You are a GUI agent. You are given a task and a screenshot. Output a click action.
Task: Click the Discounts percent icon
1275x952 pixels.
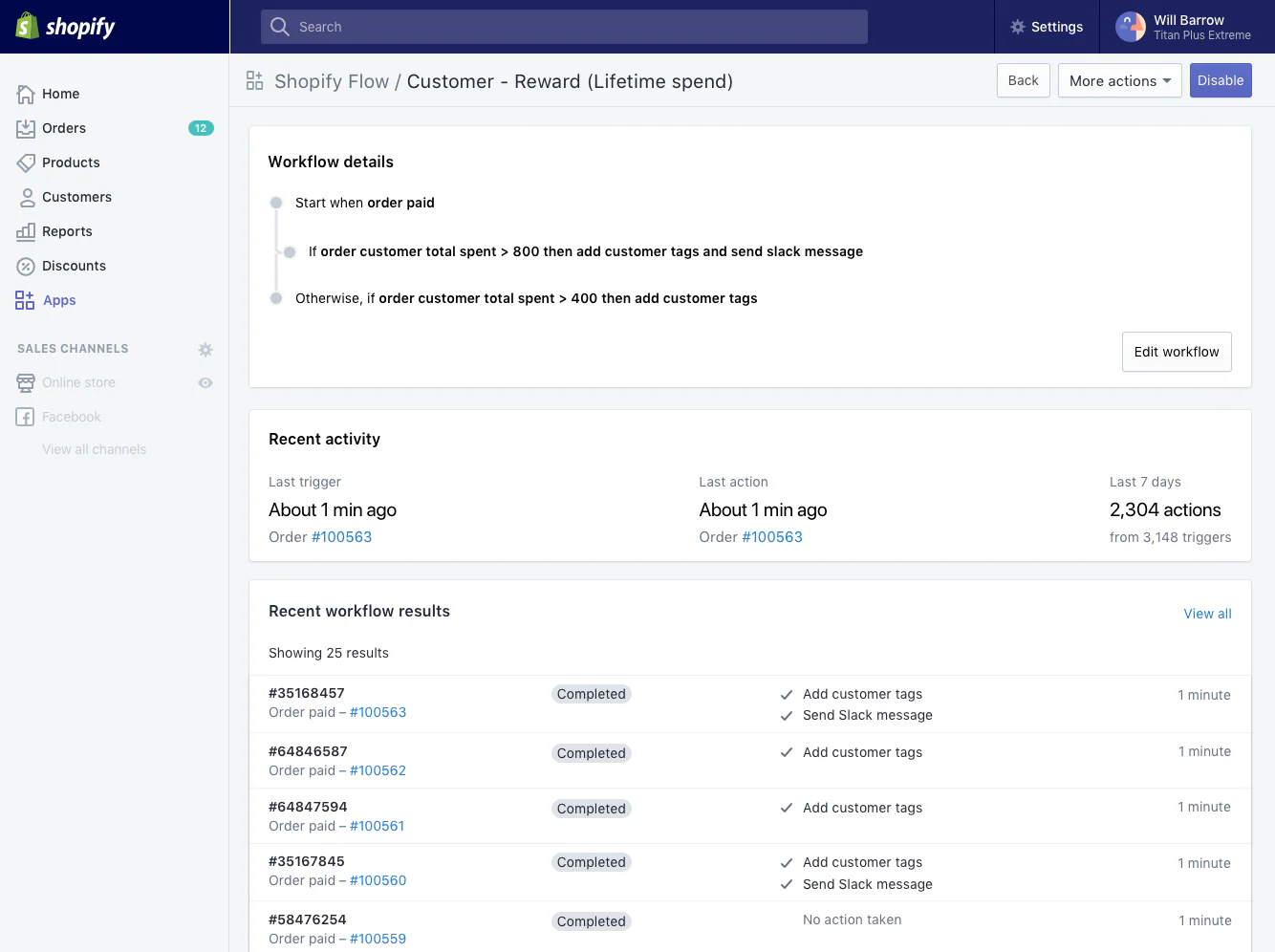[26, 266]
